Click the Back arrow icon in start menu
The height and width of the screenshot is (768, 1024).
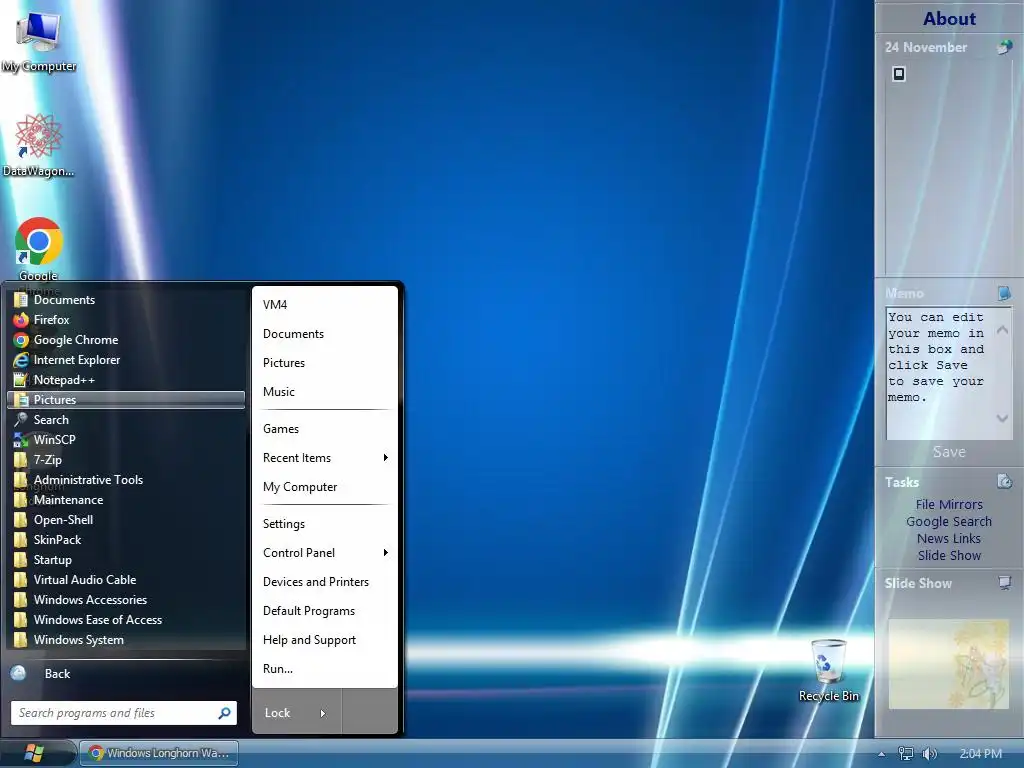click(x=19, y=673)
